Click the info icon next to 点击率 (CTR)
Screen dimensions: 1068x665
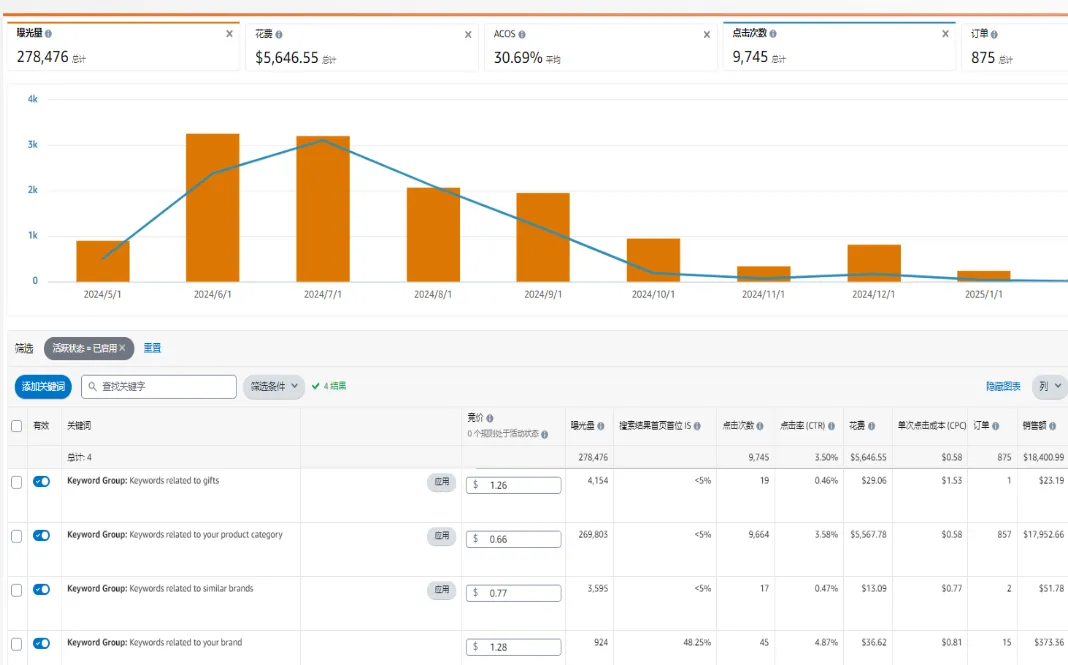[x=831, y=426]
